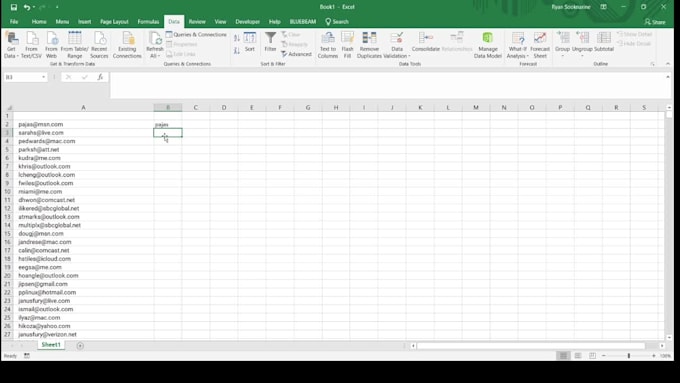This screenshot has height=383, width=680.
Task: Click Consolidate tool
Action: click(x=425, y=42)
